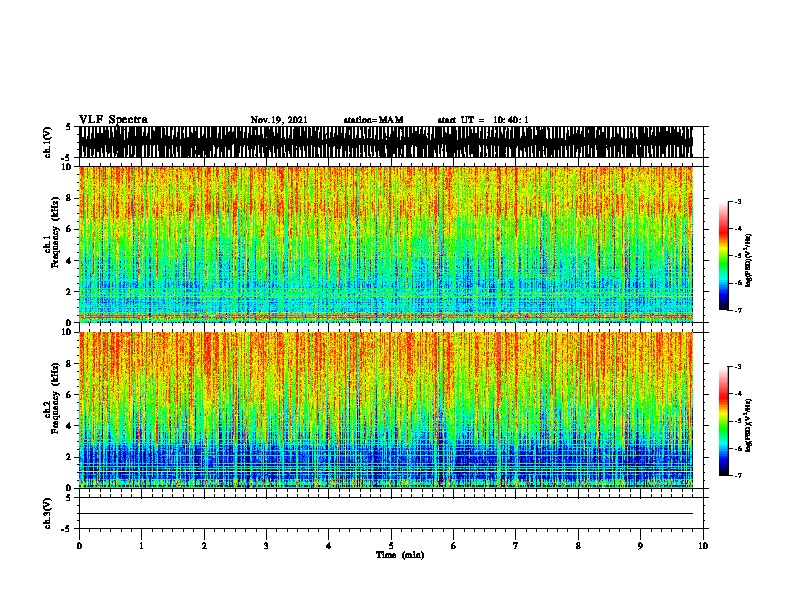This screenshot has height=612, width=792.
Task: Click the "-5" tick on ch.3(V) axis
Action: (x=67, y=529)
